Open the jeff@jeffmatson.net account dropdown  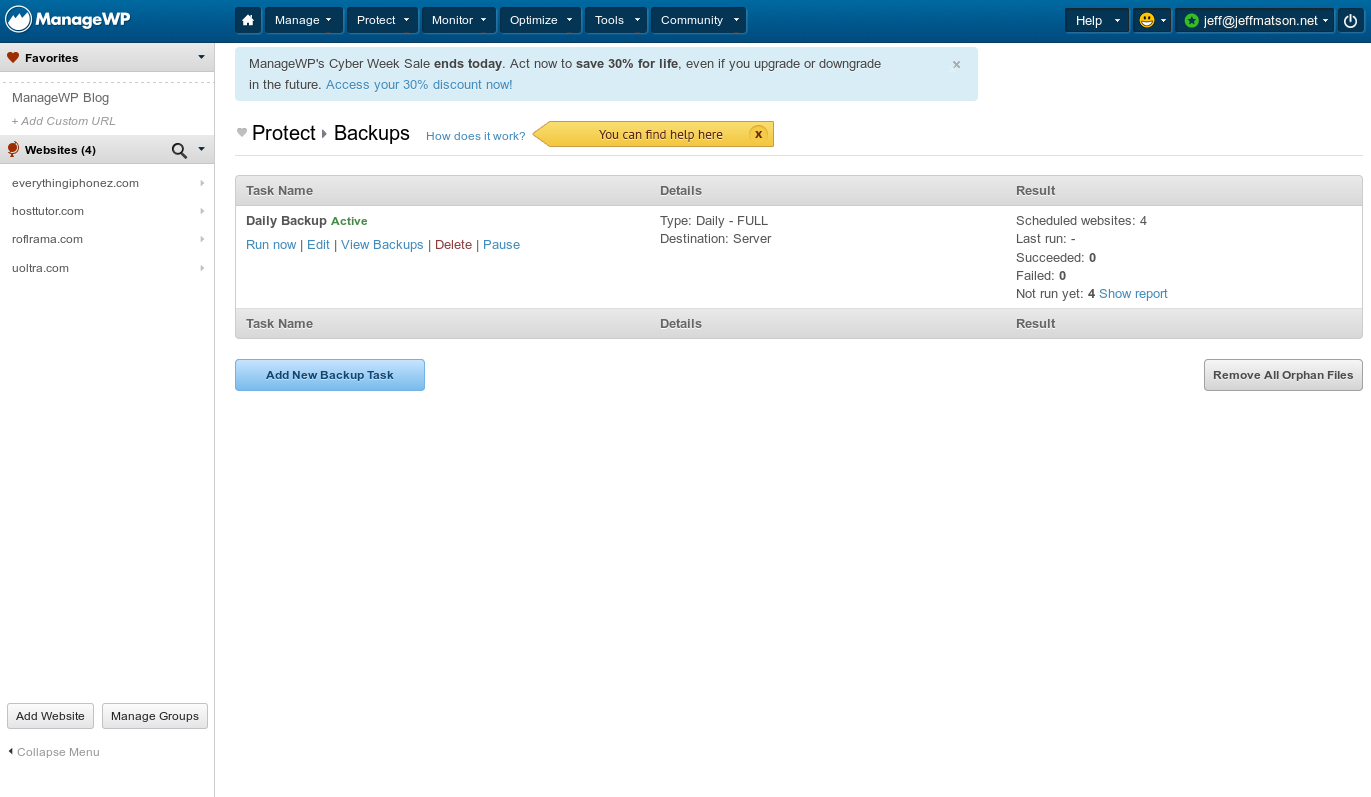click(1255, 20)
